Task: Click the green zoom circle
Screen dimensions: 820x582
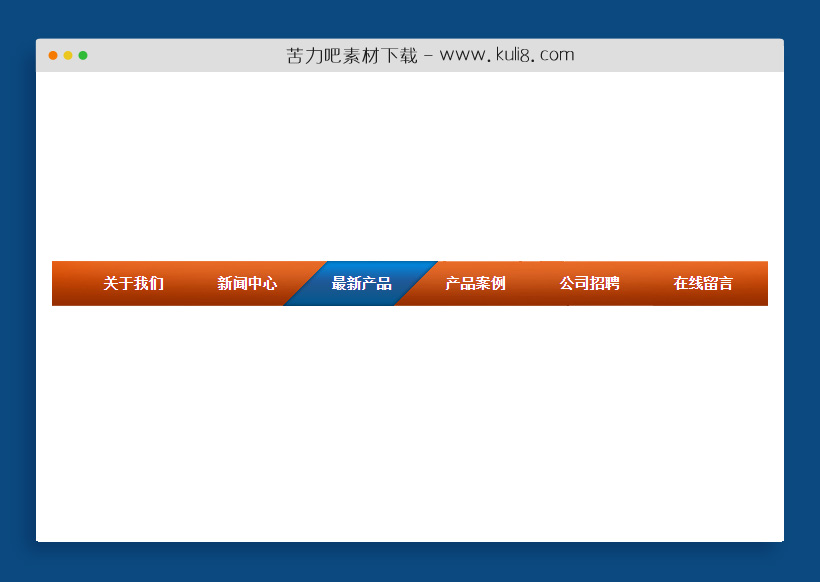Action: coord(84,56)
